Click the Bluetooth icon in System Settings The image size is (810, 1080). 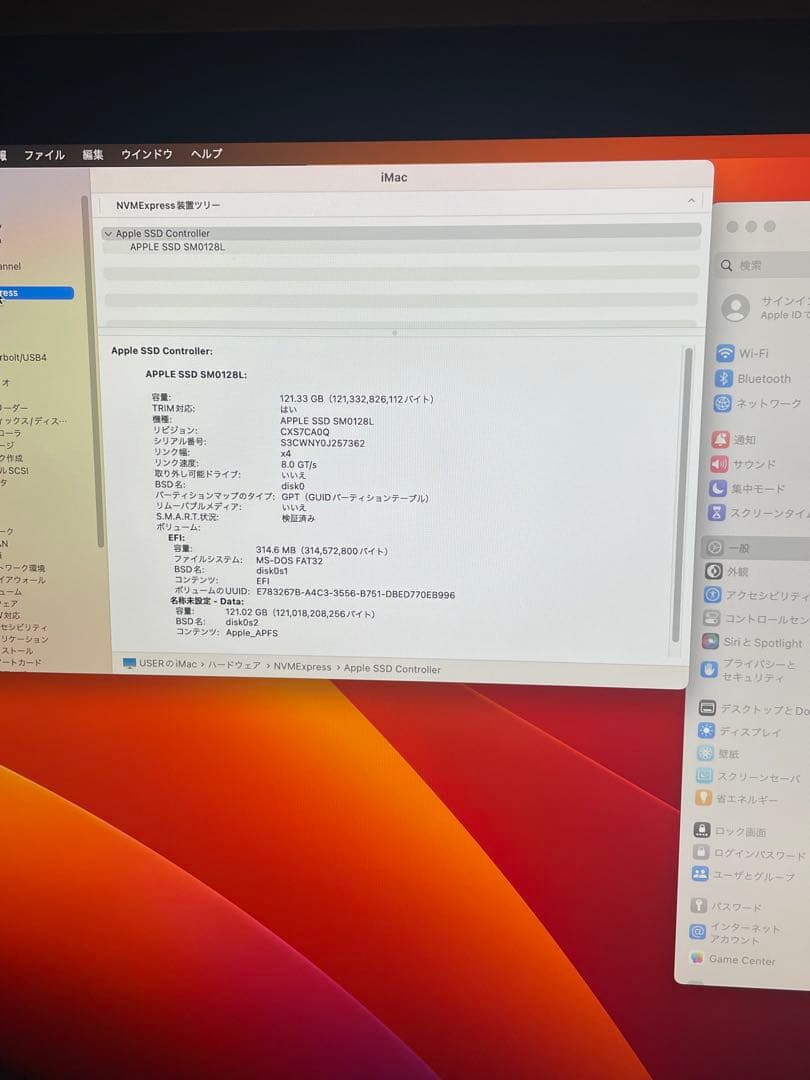click(724, 379)
